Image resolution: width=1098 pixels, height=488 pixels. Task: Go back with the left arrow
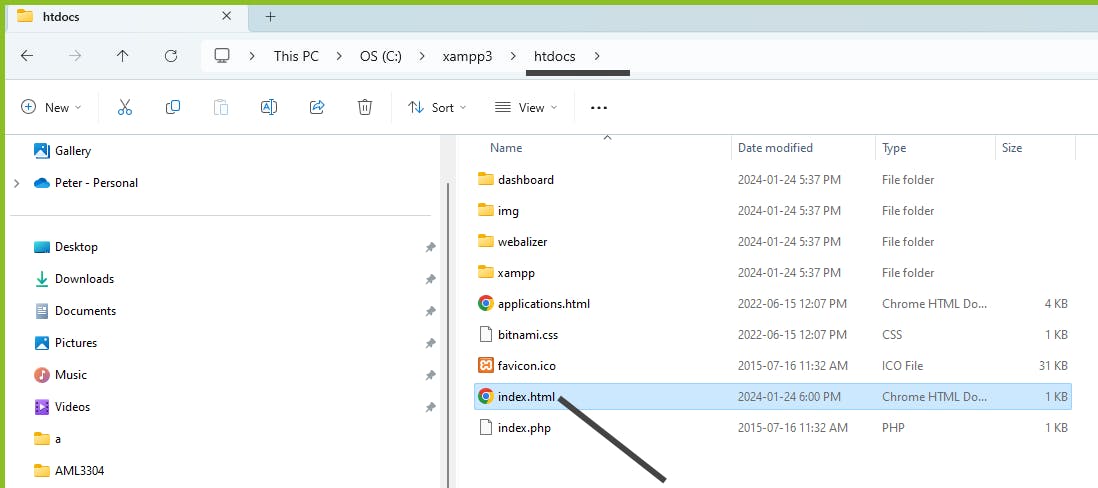(x=27, y=56)
